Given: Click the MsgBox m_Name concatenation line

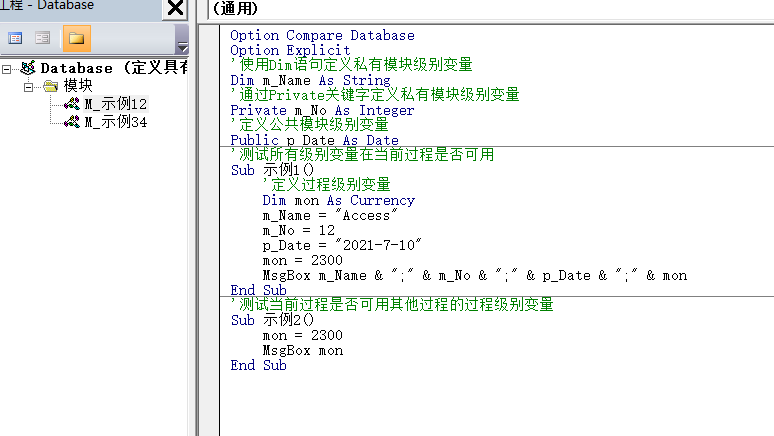Looking at the screenshot, I should pyautogui.click(x=475, y=276).
